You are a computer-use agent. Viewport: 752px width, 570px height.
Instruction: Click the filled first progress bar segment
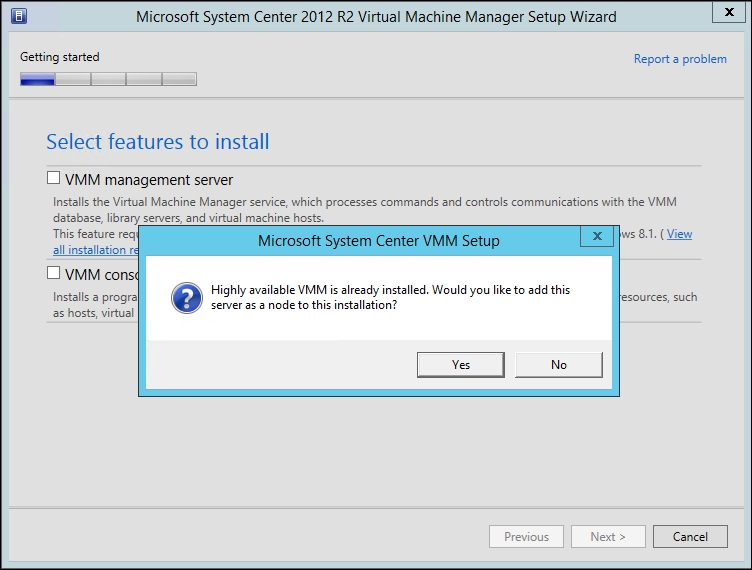37,79
